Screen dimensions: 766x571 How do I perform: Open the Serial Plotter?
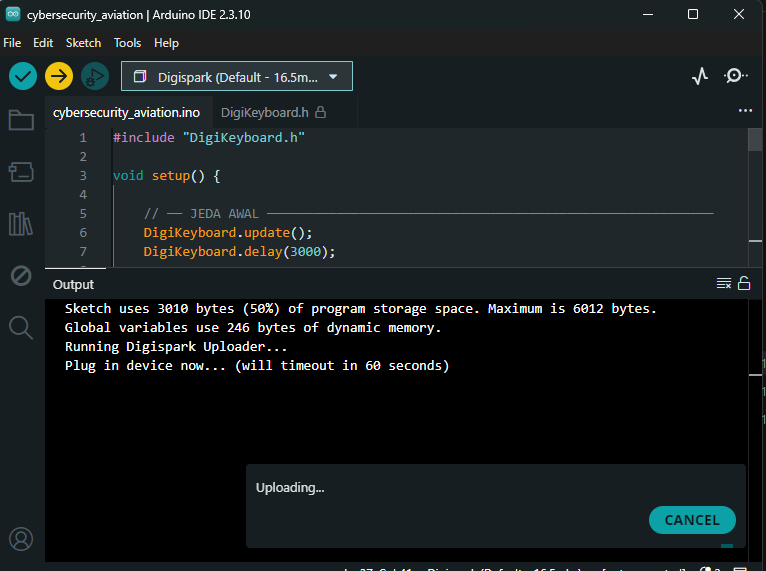[700, 76]
